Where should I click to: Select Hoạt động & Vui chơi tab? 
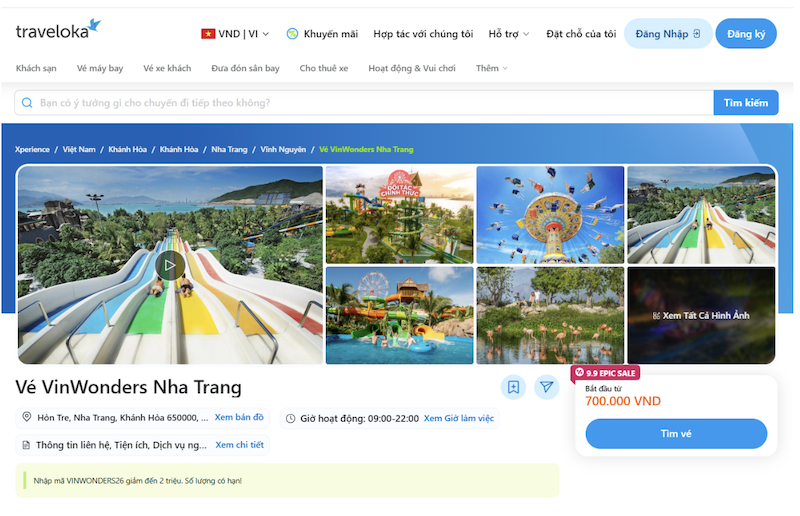[412, 68]
